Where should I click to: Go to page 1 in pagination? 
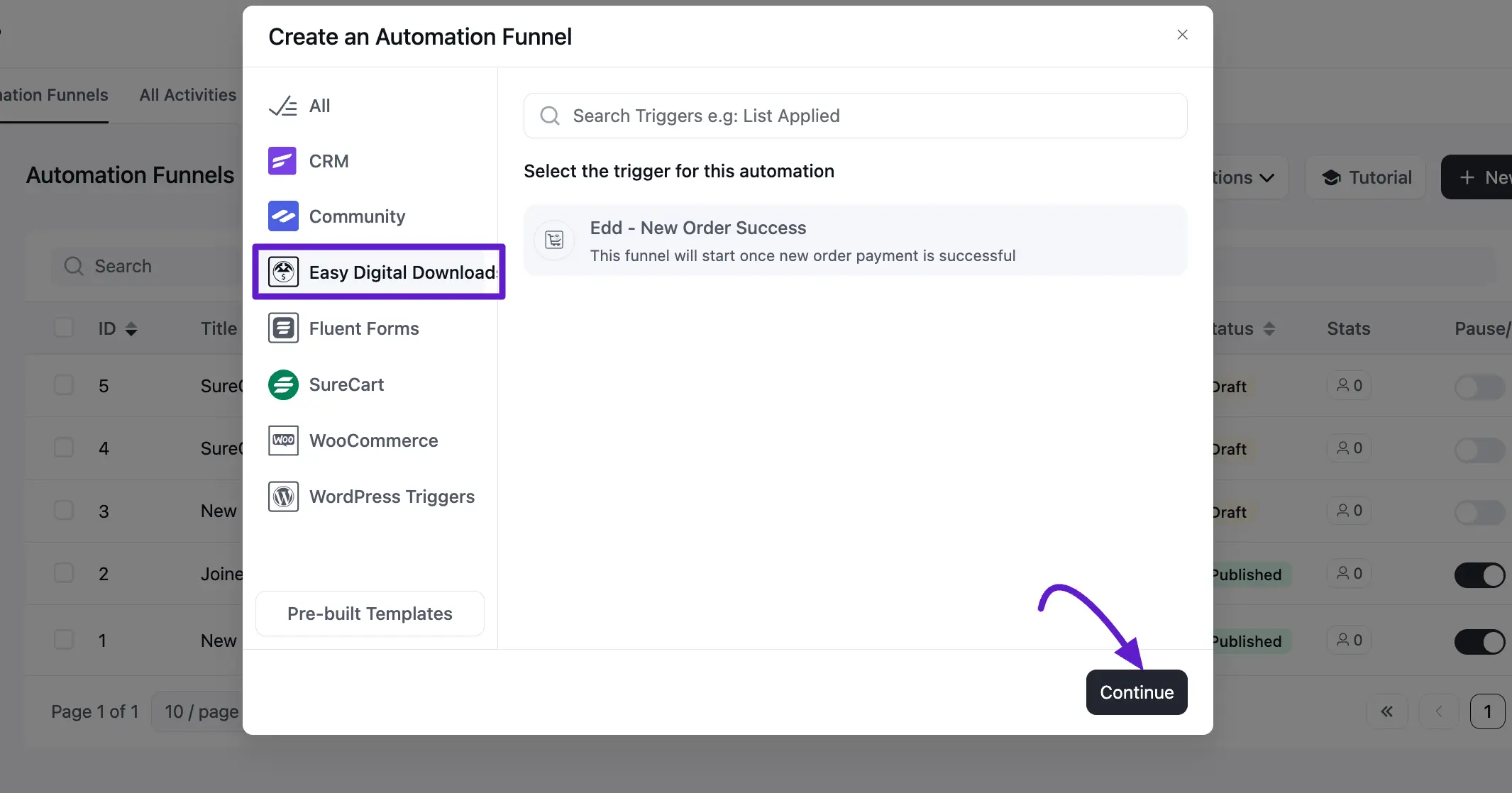(1488, 711)
